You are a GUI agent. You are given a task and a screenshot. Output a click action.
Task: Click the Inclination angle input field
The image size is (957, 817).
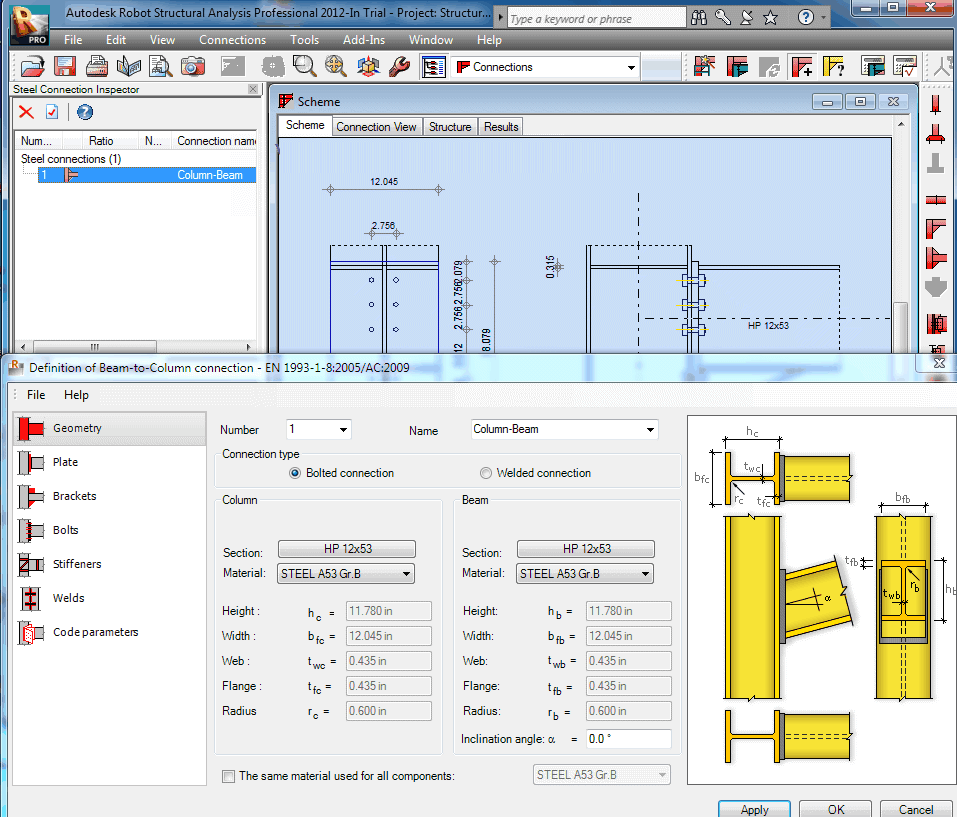pyautogui.click(x=627, y=739)
